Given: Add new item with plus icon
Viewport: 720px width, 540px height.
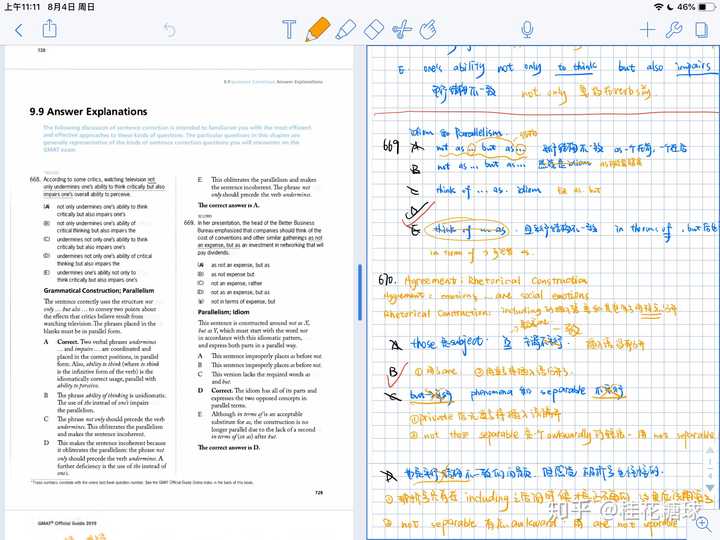Looking at the screenshot, I should point(647,30).
